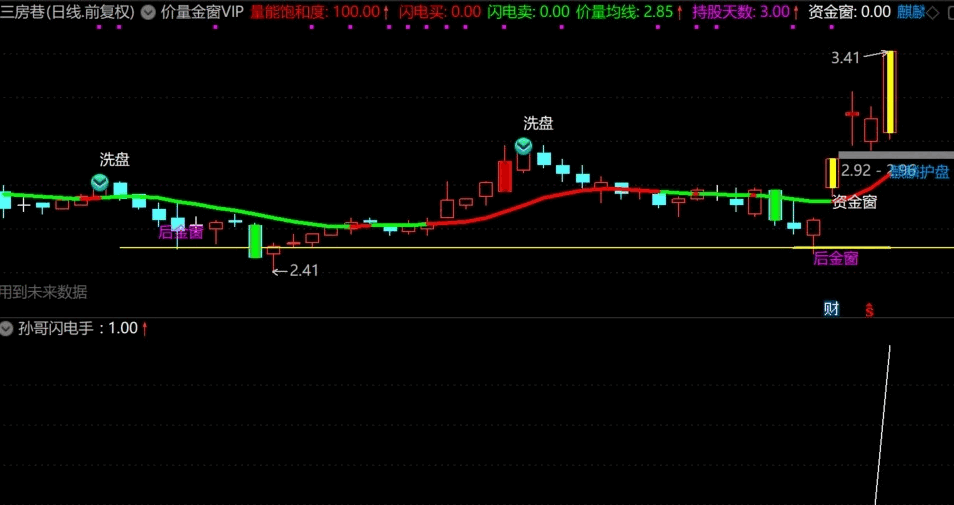Click the red dollar sign icon
Viewport: 954px width, 505px height.
coord(869,310)
